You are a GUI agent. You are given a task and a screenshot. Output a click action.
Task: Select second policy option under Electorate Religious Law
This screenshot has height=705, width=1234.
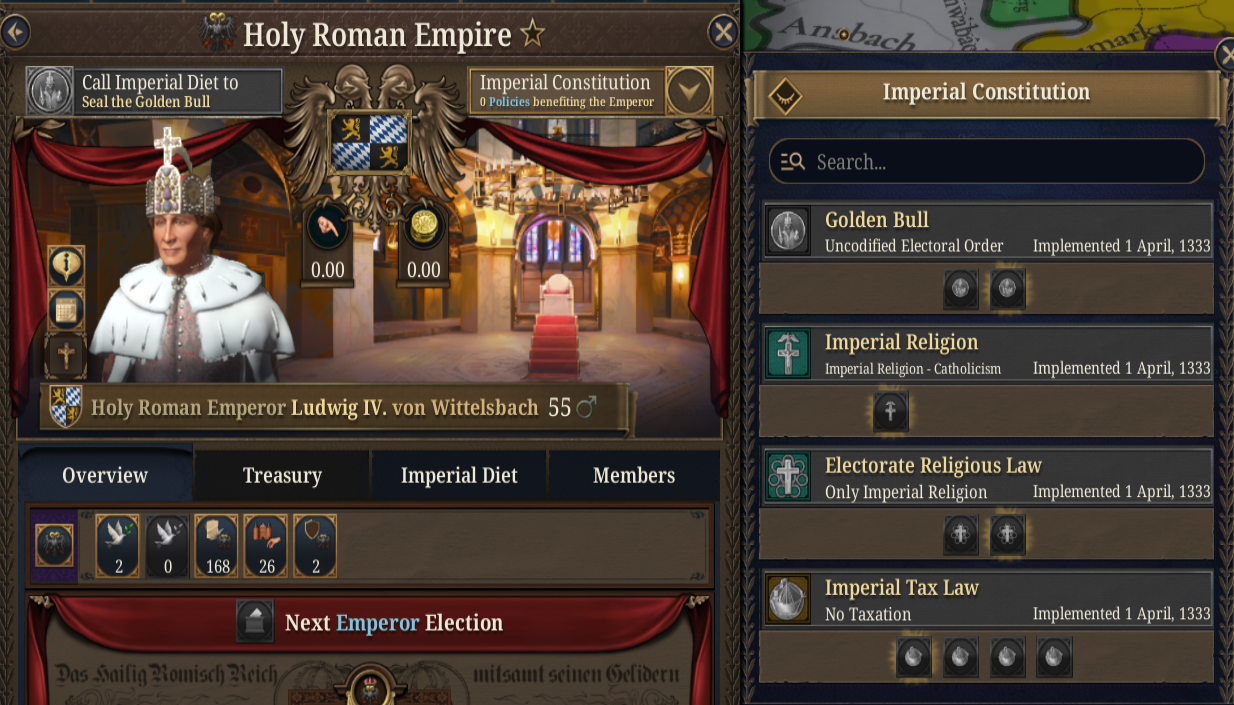[x=1007, y=535]
